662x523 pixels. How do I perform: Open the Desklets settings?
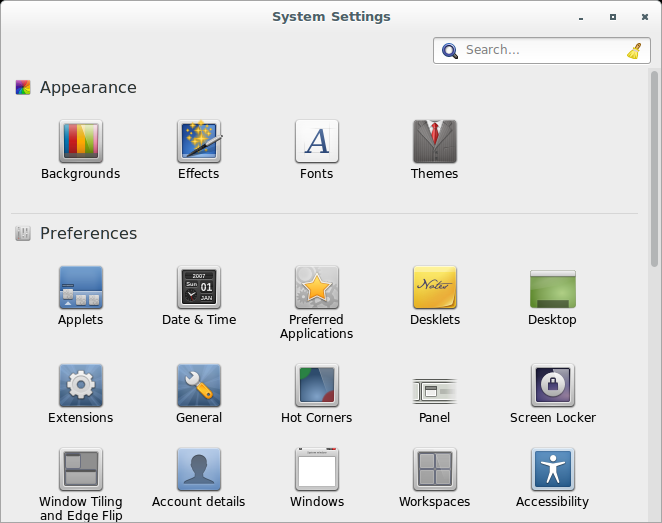434,288
